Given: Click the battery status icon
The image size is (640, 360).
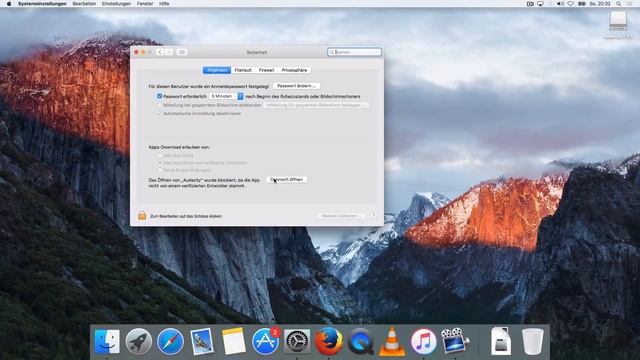Looking at the screenshot, I should coord(582,4).
